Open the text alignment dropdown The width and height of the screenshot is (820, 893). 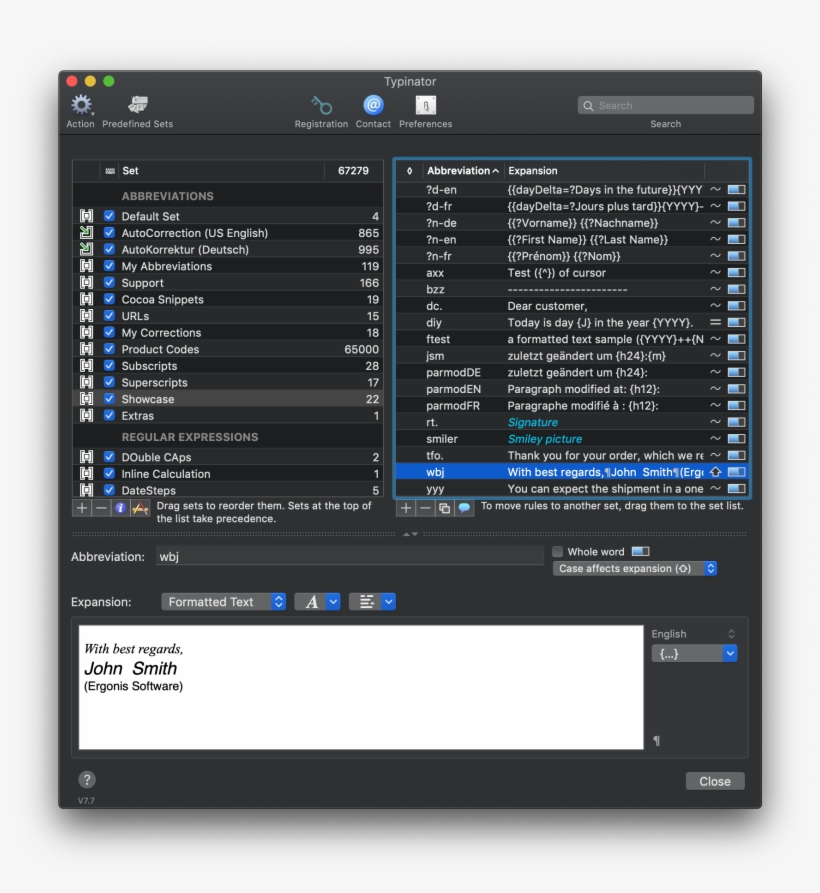(372, 601)
